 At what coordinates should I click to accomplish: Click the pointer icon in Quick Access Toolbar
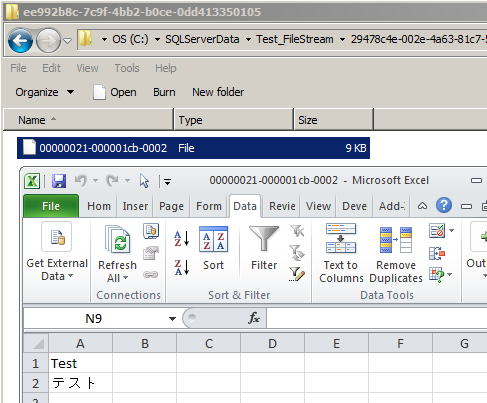pyautogui.click(x=144, y=181)
